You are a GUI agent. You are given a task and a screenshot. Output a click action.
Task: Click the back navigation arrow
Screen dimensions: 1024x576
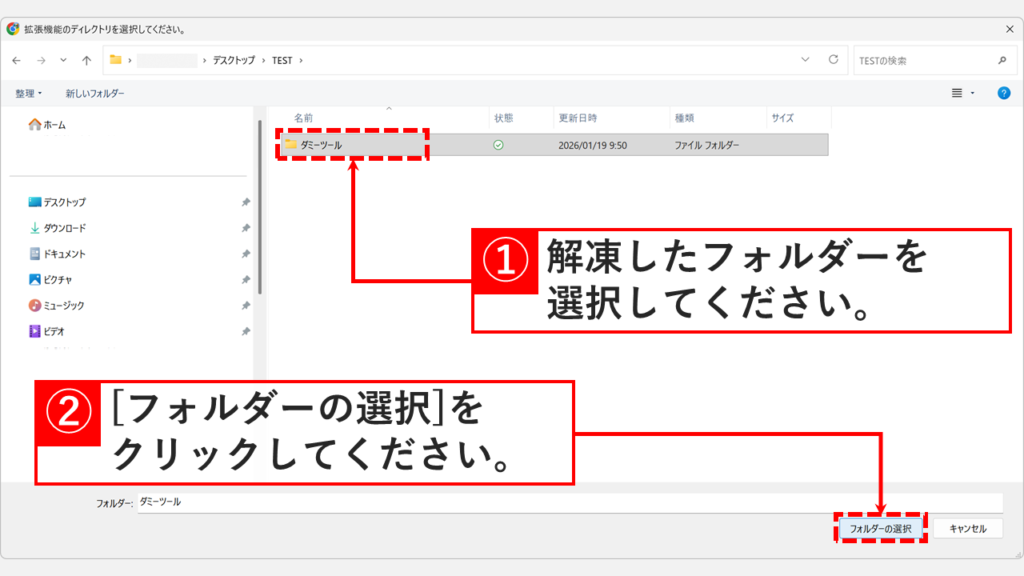click(18, 60)
